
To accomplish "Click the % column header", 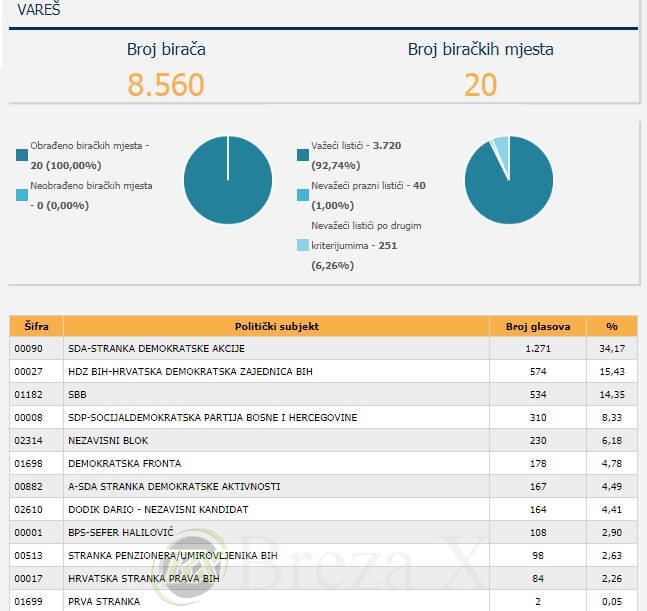I will [x=610, y=326].
